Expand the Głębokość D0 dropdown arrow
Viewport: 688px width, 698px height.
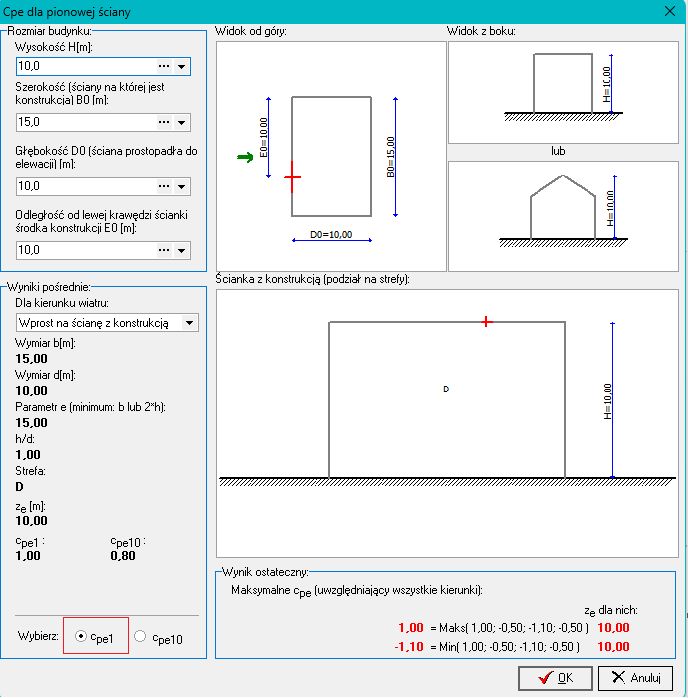click(182, 186)
